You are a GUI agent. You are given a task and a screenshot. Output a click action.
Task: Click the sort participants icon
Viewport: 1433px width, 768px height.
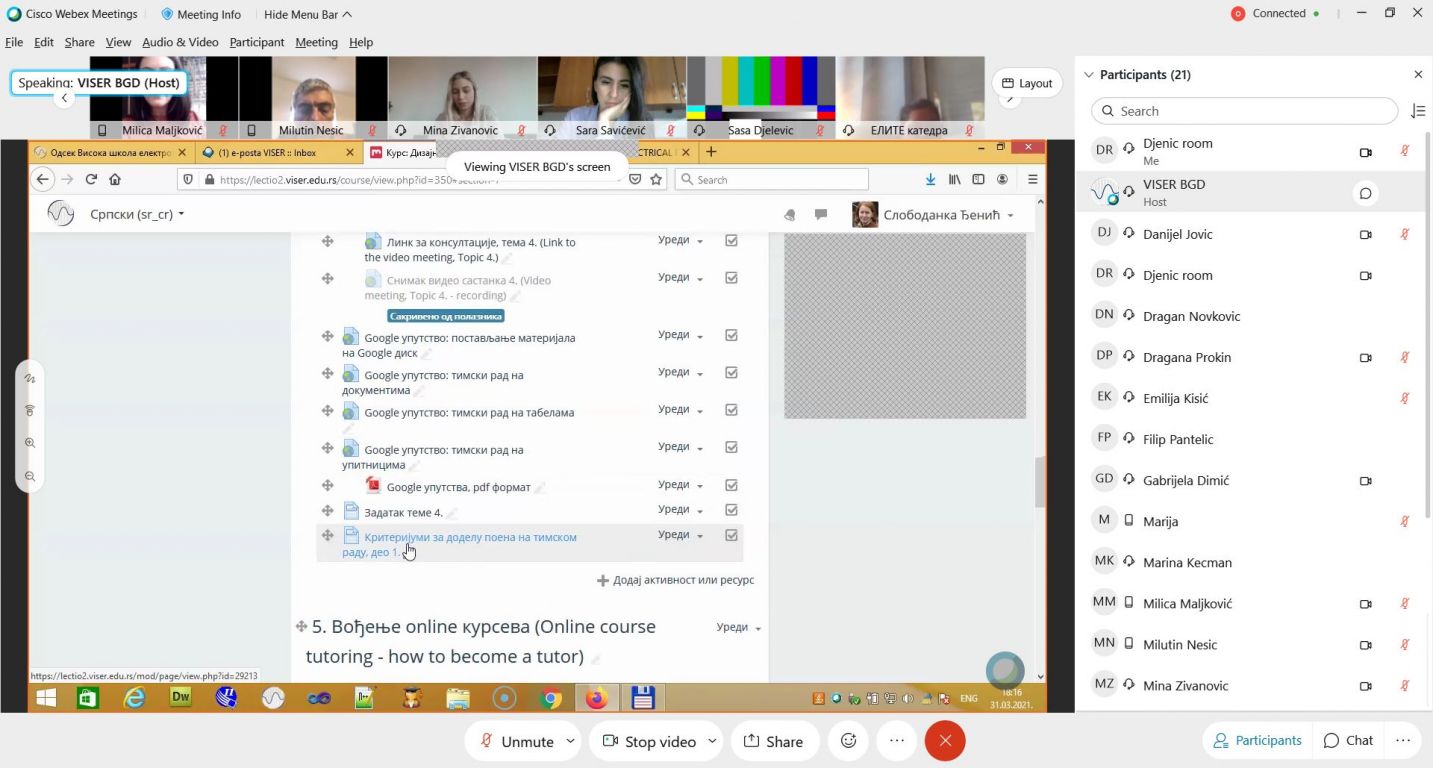1417,111
